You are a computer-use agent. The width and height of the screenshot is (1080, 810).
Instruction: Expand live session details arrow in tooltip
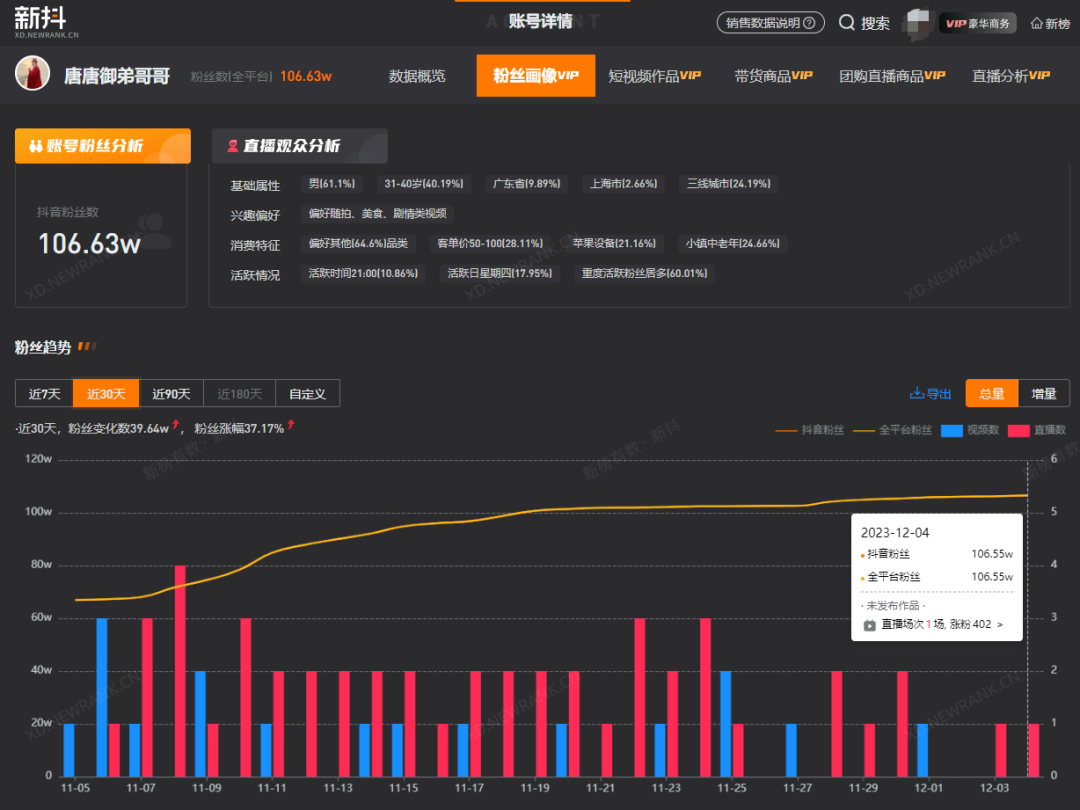coord(999,625)
